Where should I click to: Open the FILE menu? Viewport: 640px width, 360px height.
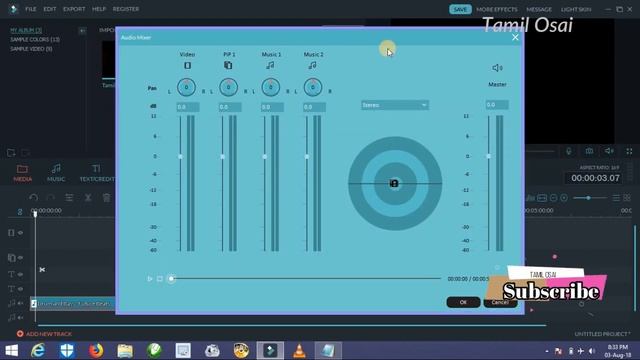point(31,9)
